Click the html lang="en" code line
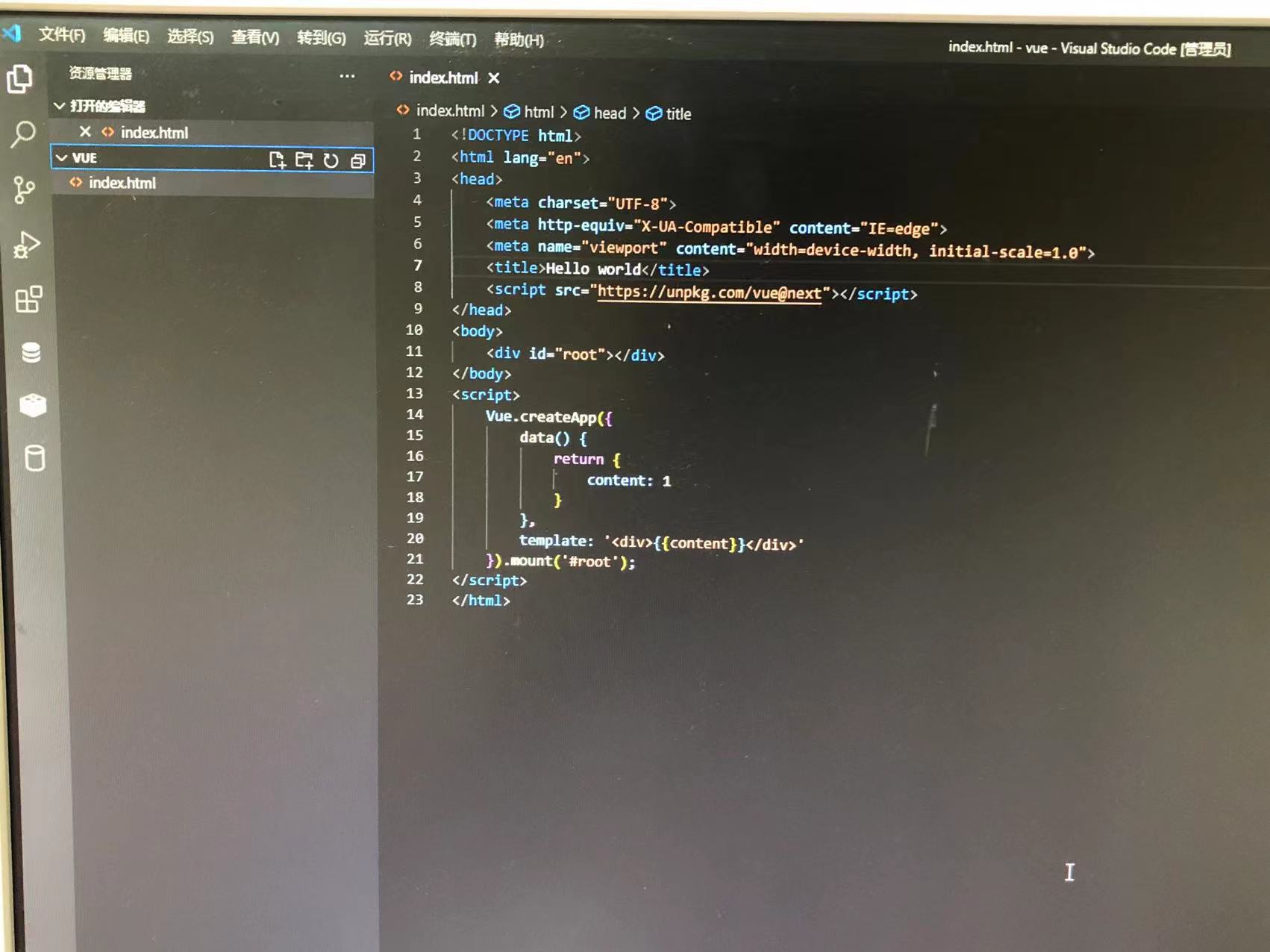1270x952 pixels. click(520, 157)
